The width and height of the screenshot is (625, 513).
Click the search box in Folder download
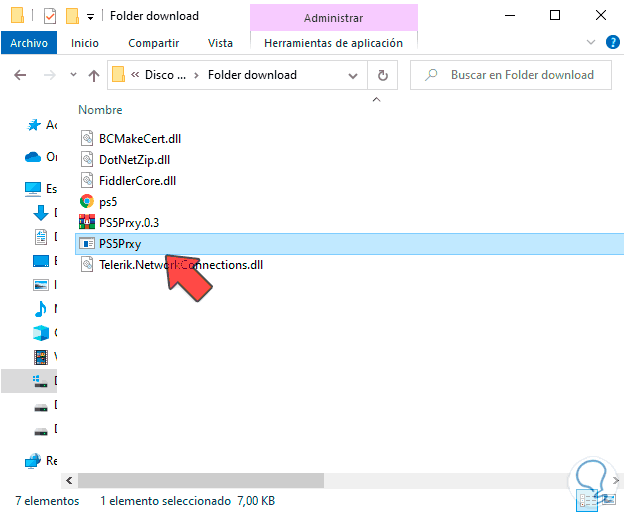point(511,75)
